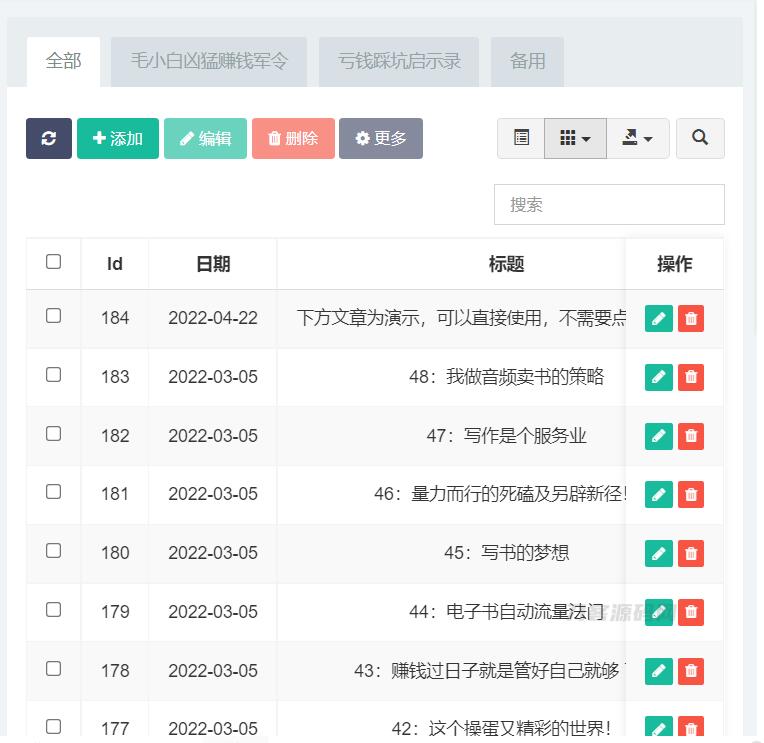The image size is (764, 743).
Task: Mark the checkbox for row 177
Action: point(53,726)
